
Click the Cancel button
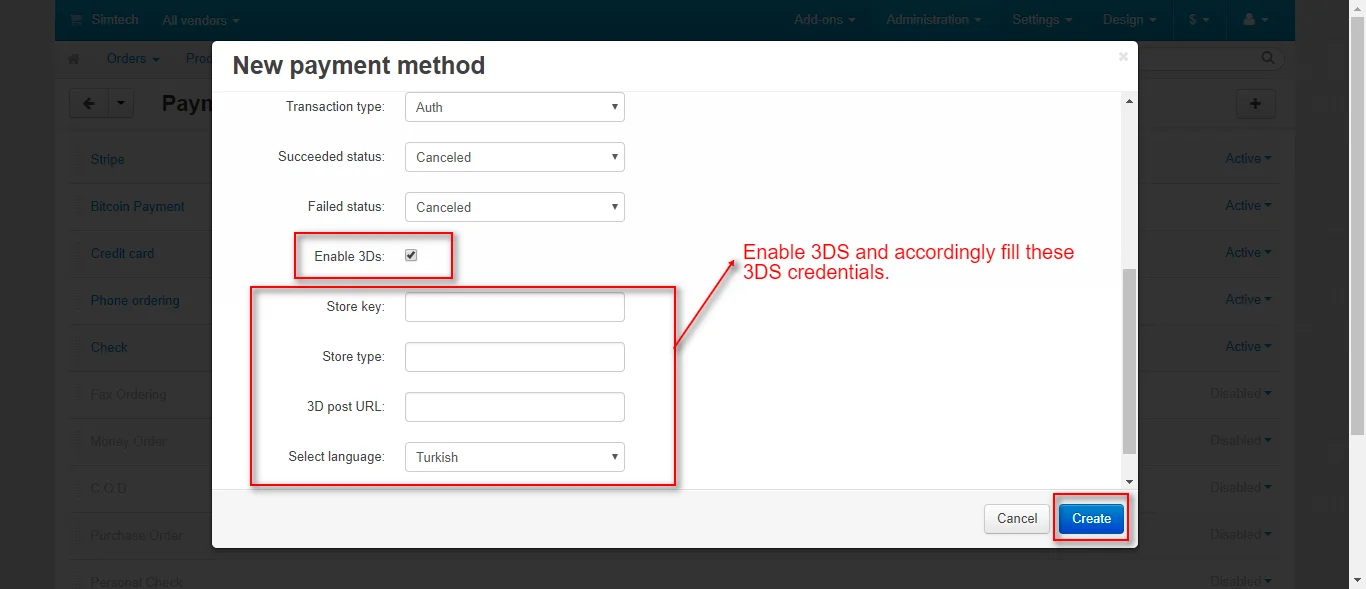1017,518
